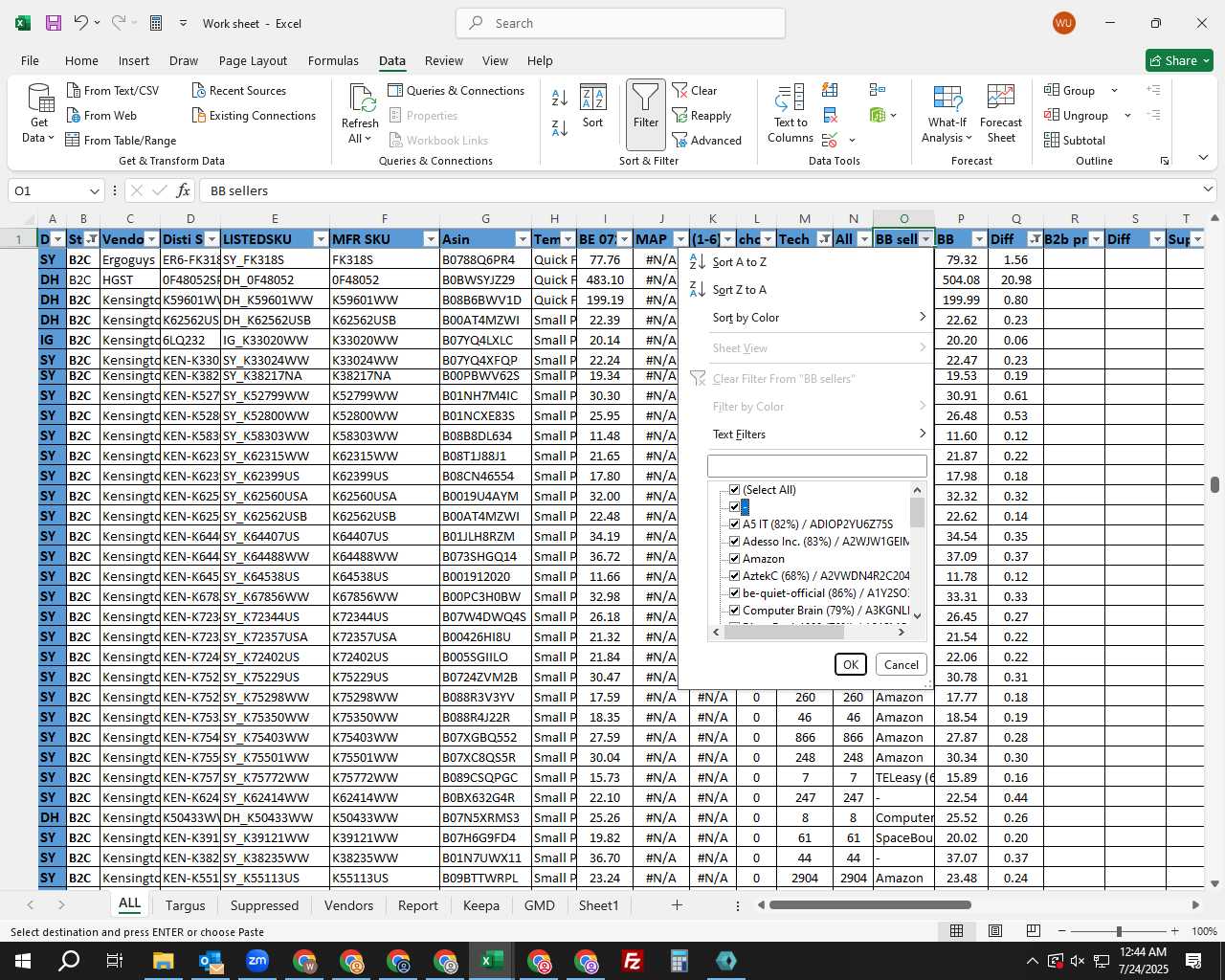Image resolution: width=1225 pixels, height=980 pixels.
Task: Open Queries & Connections pane
Action: [x=457, y=90]
